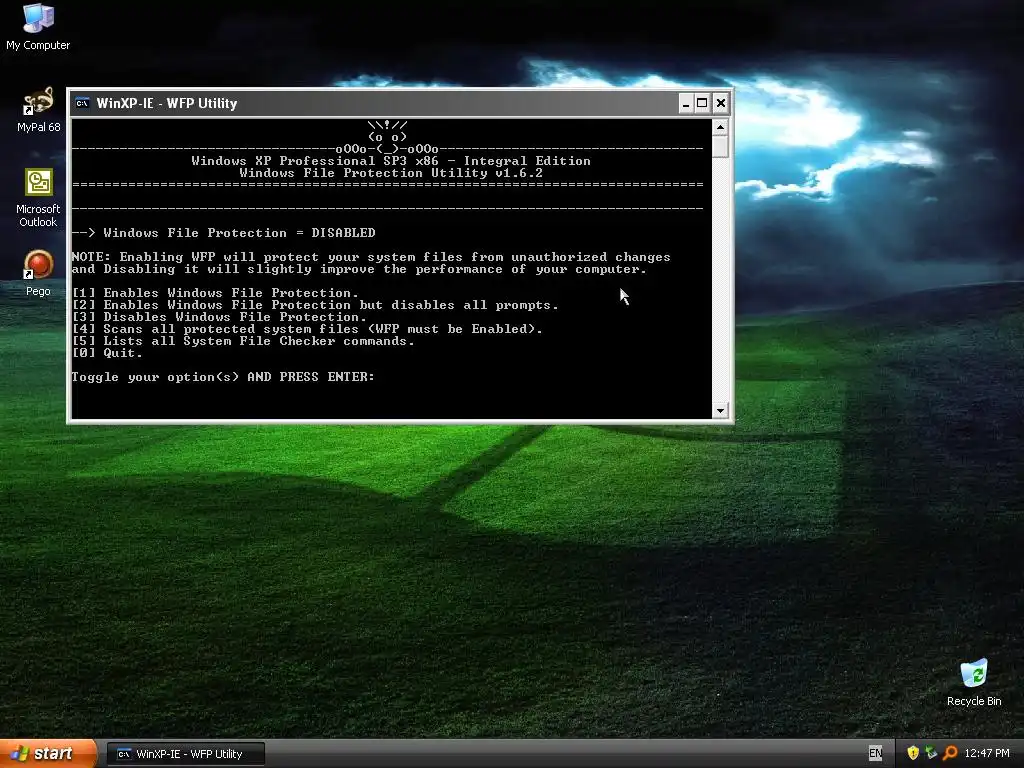This screenshot has height=768, width=1024.
Task: Click the 'Windows File Protection Utility v1.6.2' heading
Action: (x=391, y=173)
